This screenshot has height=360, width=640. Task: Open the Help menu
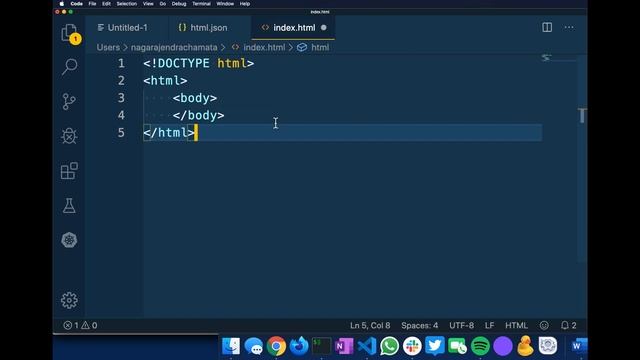244,4
